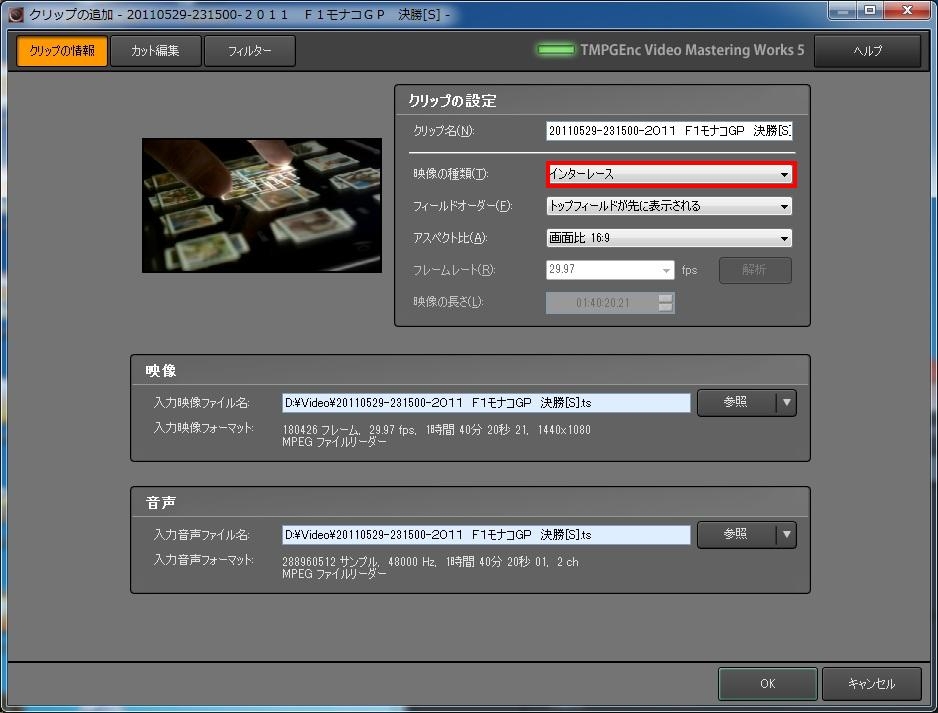Open the フィルター tab
The width and height of the screenshot is (938, 713).
249,51
